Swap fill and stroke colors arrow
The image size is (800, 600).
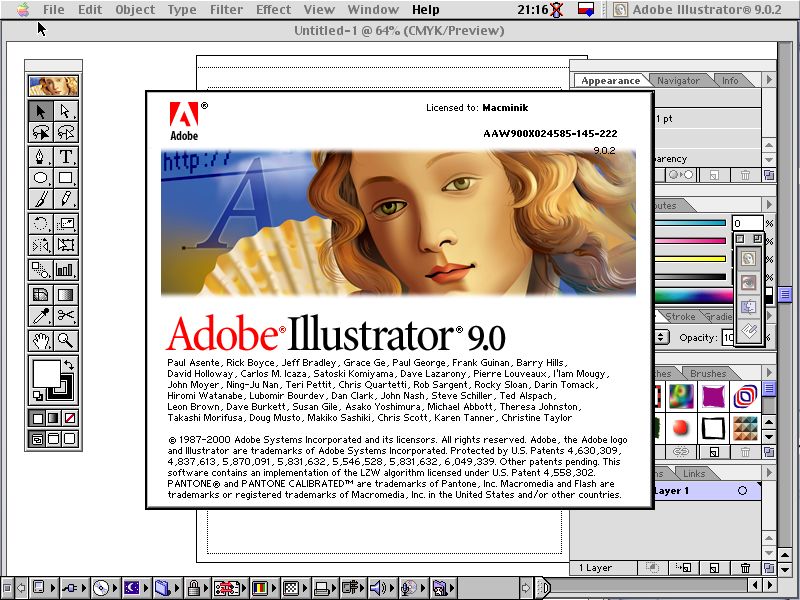(69, 365)
